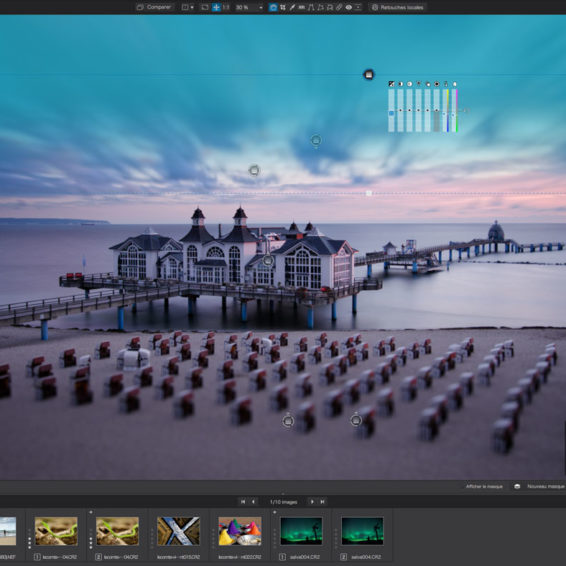This screenshot has height=566, width=566.
Task: Select the X-shaped structure thumbnail
Action: [x=178, y=531]
